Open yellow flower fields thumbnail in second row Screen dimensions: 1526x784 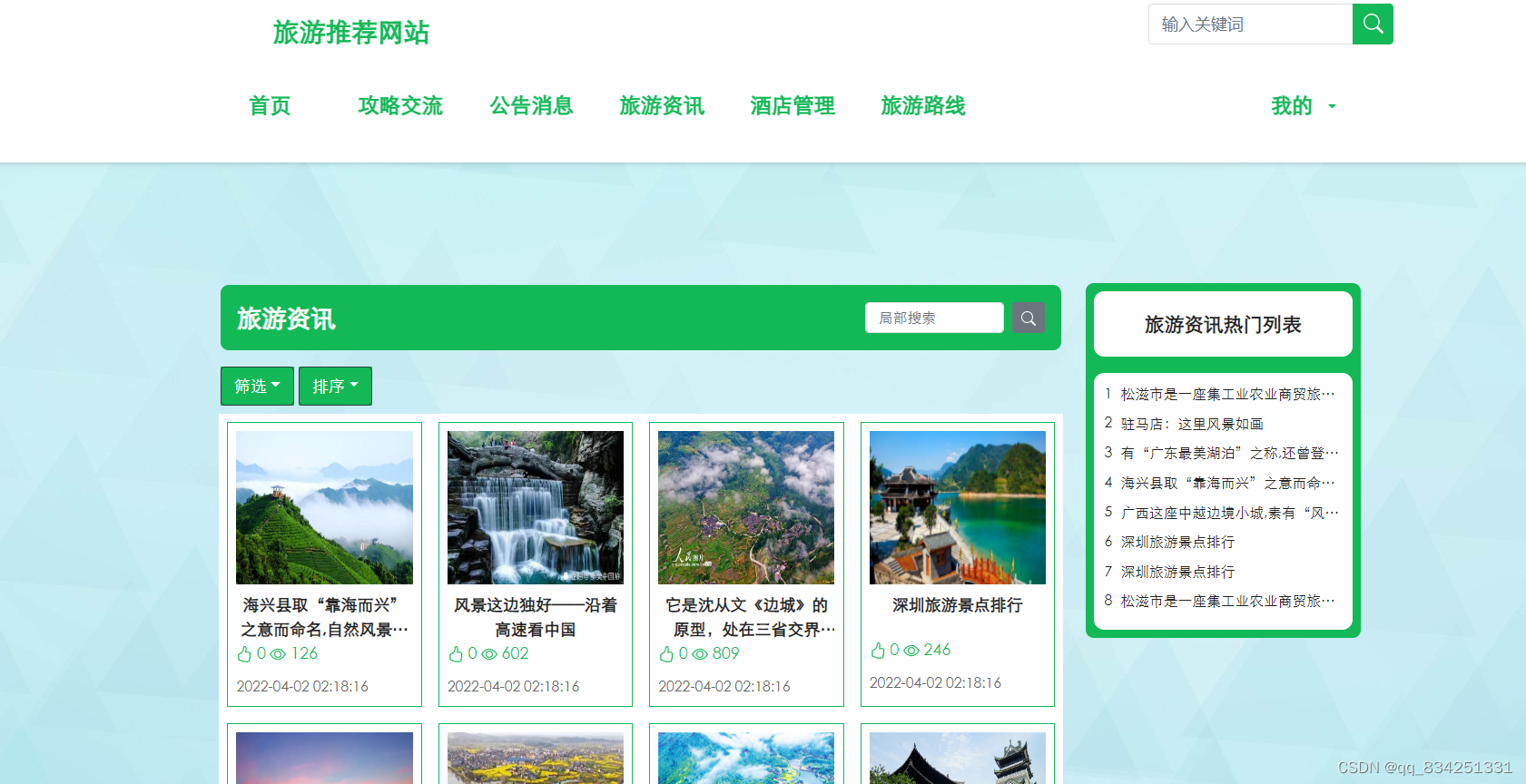536,758
